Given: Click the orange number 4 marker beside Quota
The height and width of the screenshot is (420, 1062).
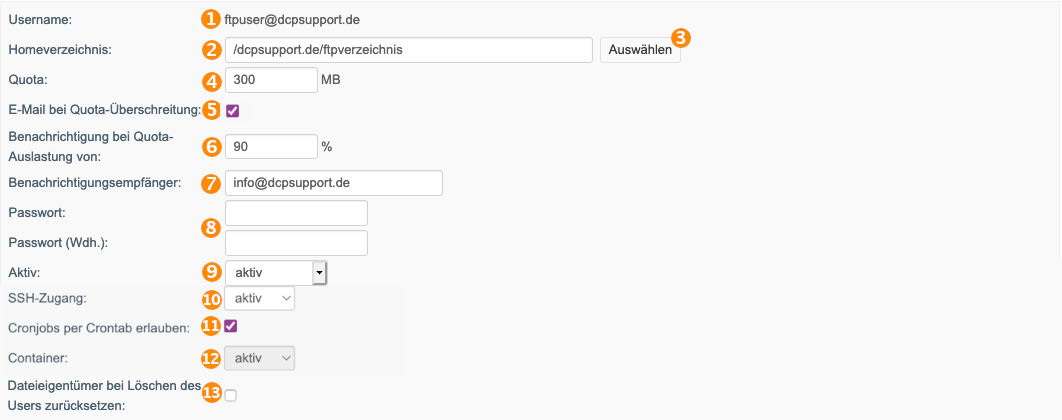Looking at the screenshot, I should [211, 81].
